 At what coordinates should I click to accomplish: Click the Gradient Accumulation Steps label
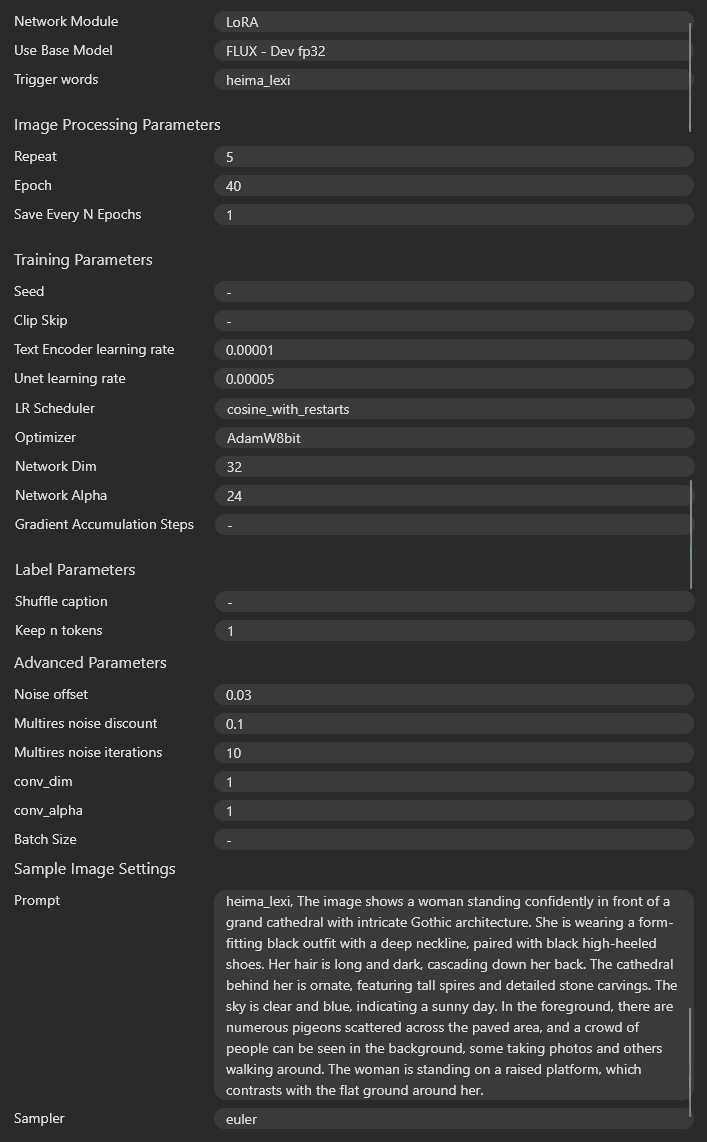click(104, 524)
